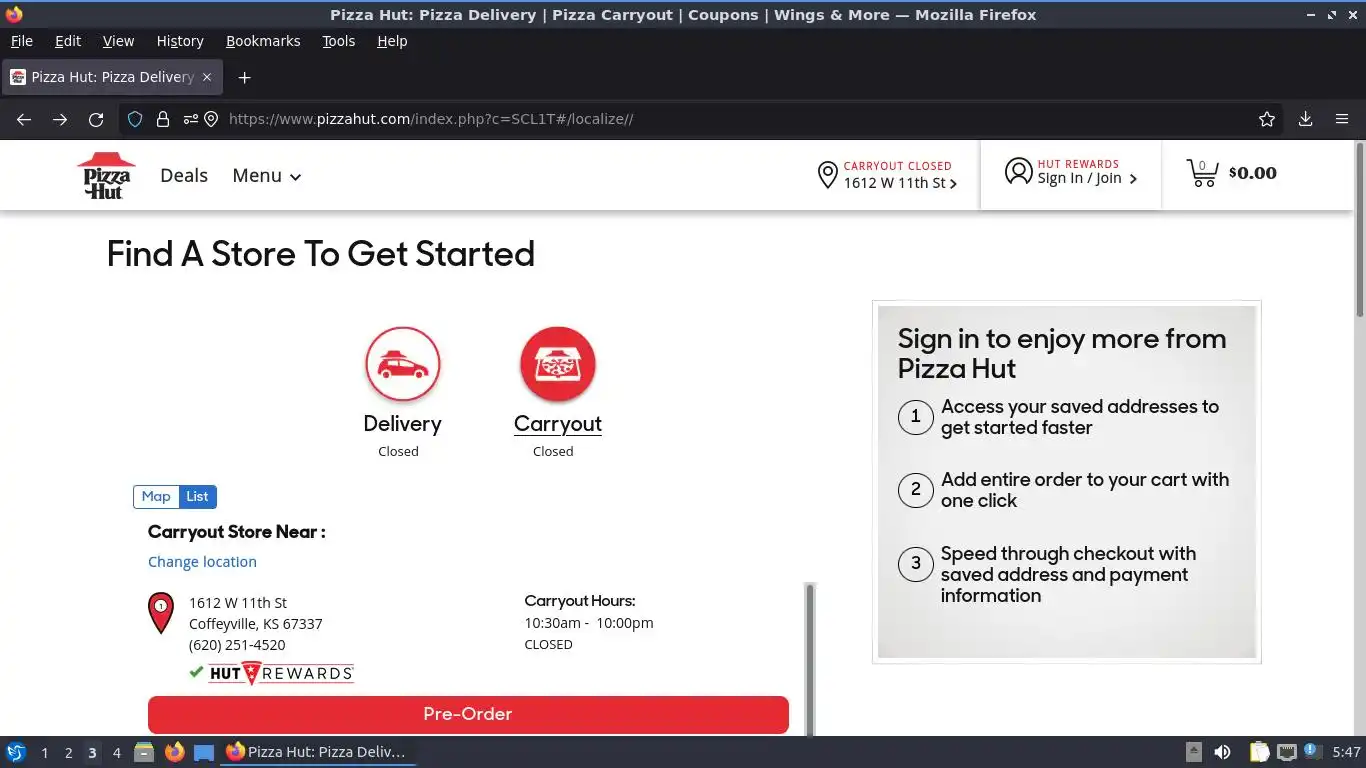The height and width of the screenshot is (768, 1366).
Task: Click the browser forward arrow
Action: [x=60, y=119]
